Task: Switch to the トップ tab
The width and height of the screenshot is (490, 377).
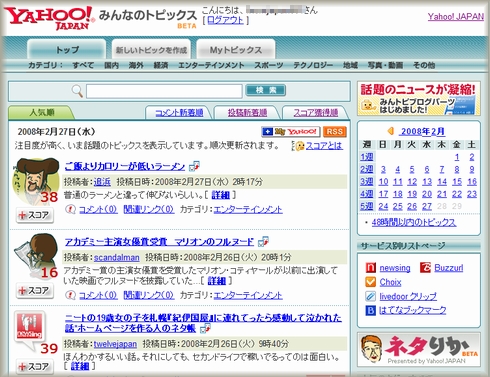Action: pyautogui.click(x=67, y=50)
